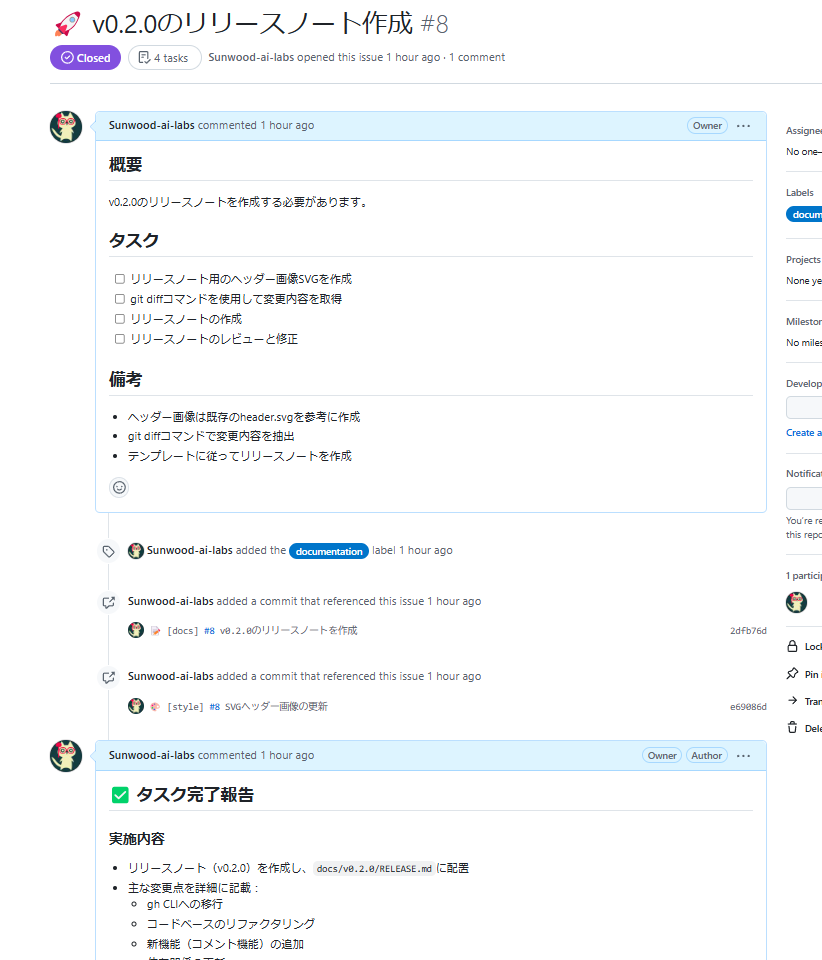The height and width of the screenshot is (960, 822).
Task: Click the lock conversation icon in the sidebar
Action: tap(793, 646)
